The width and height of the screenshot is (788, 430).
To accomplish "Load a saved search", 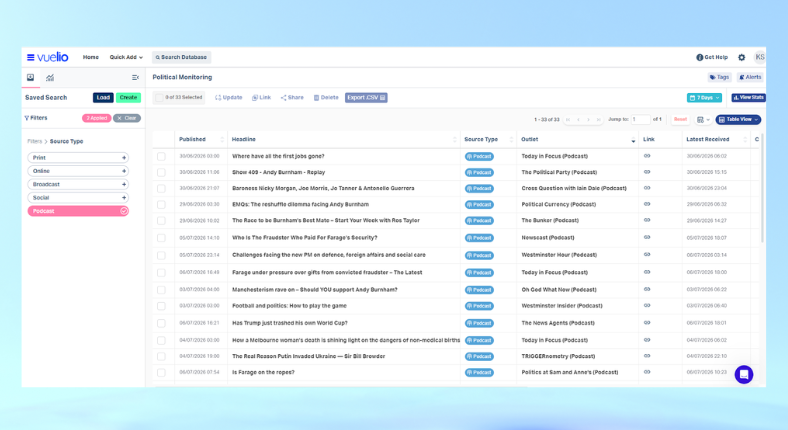I will coord(103,97).
